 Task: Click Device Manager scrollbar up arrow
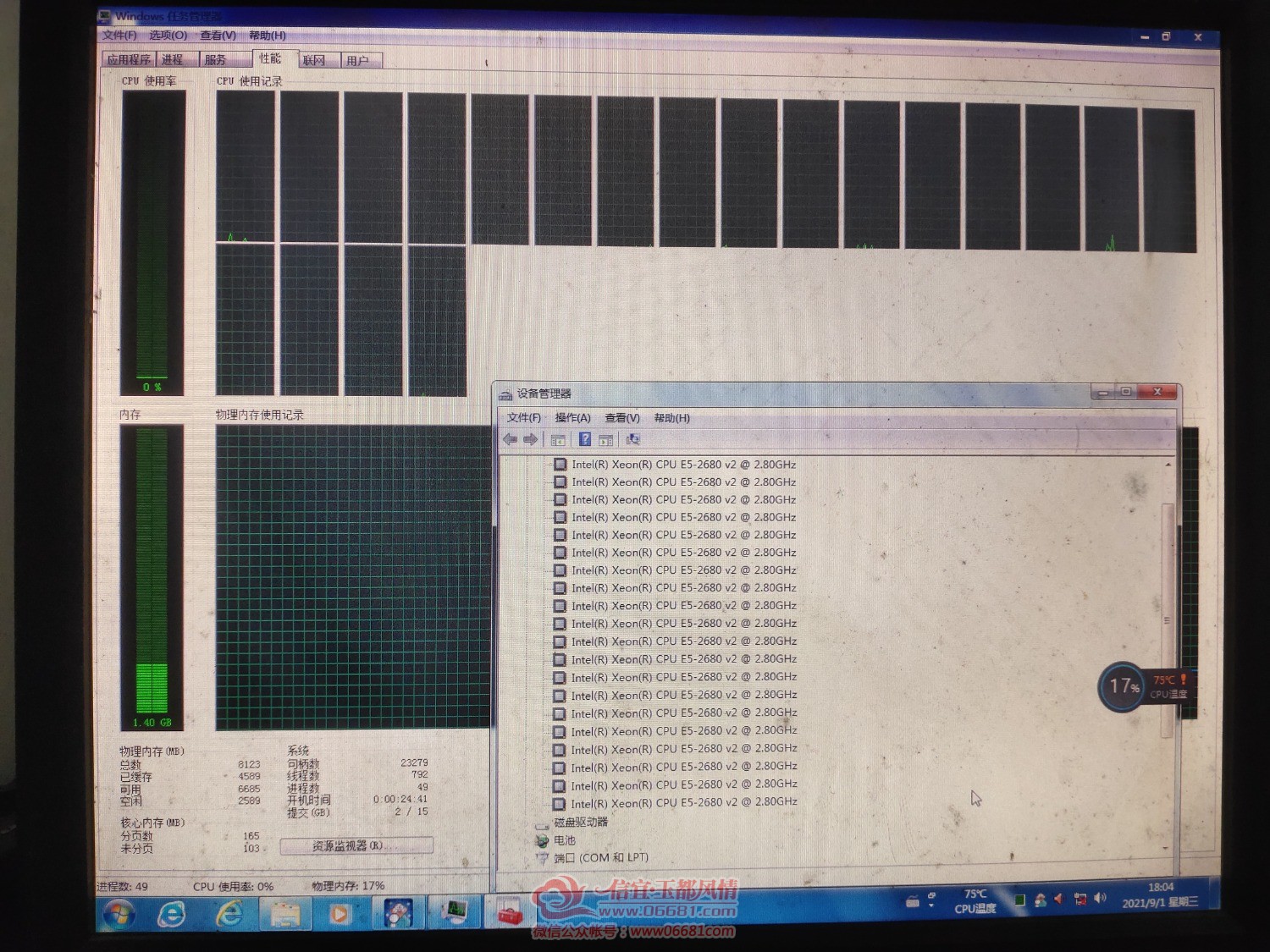1168,465
